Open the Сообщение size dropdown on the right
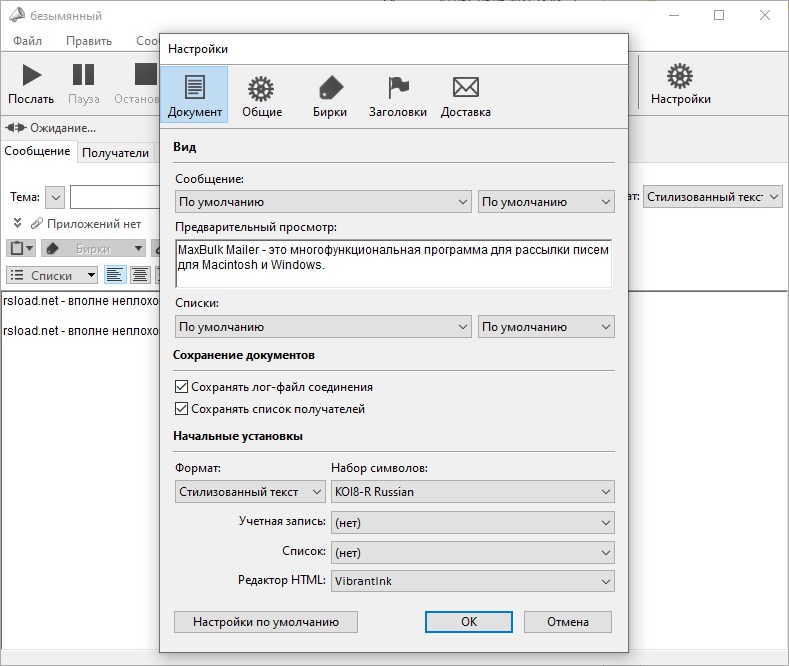This screenshot has height=666, width=789. (x=546, y=202)
